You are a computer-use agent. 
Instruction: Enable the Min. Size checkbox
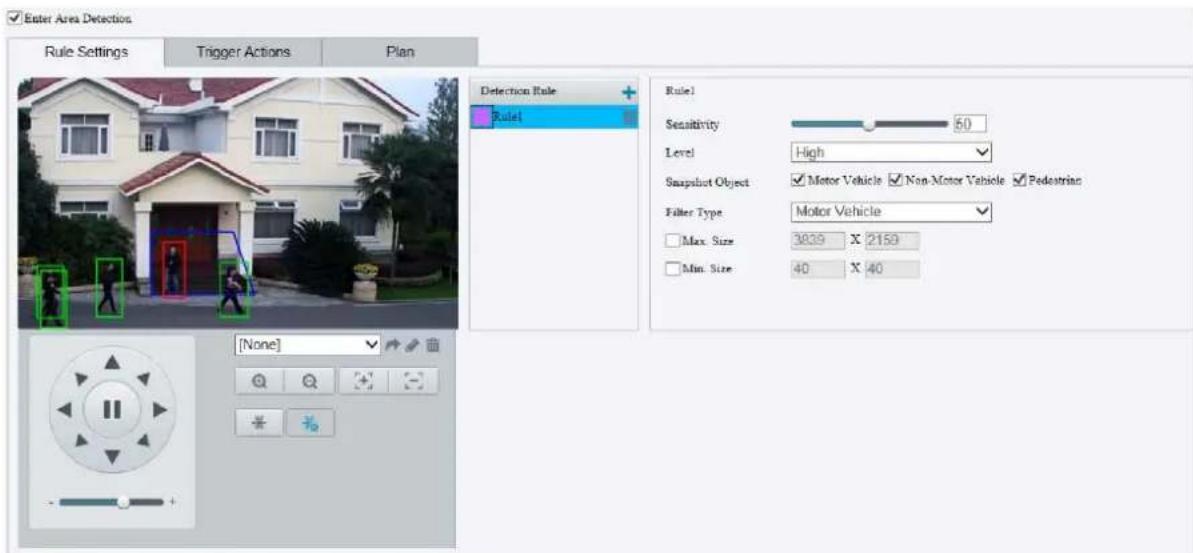coord(672,269)
